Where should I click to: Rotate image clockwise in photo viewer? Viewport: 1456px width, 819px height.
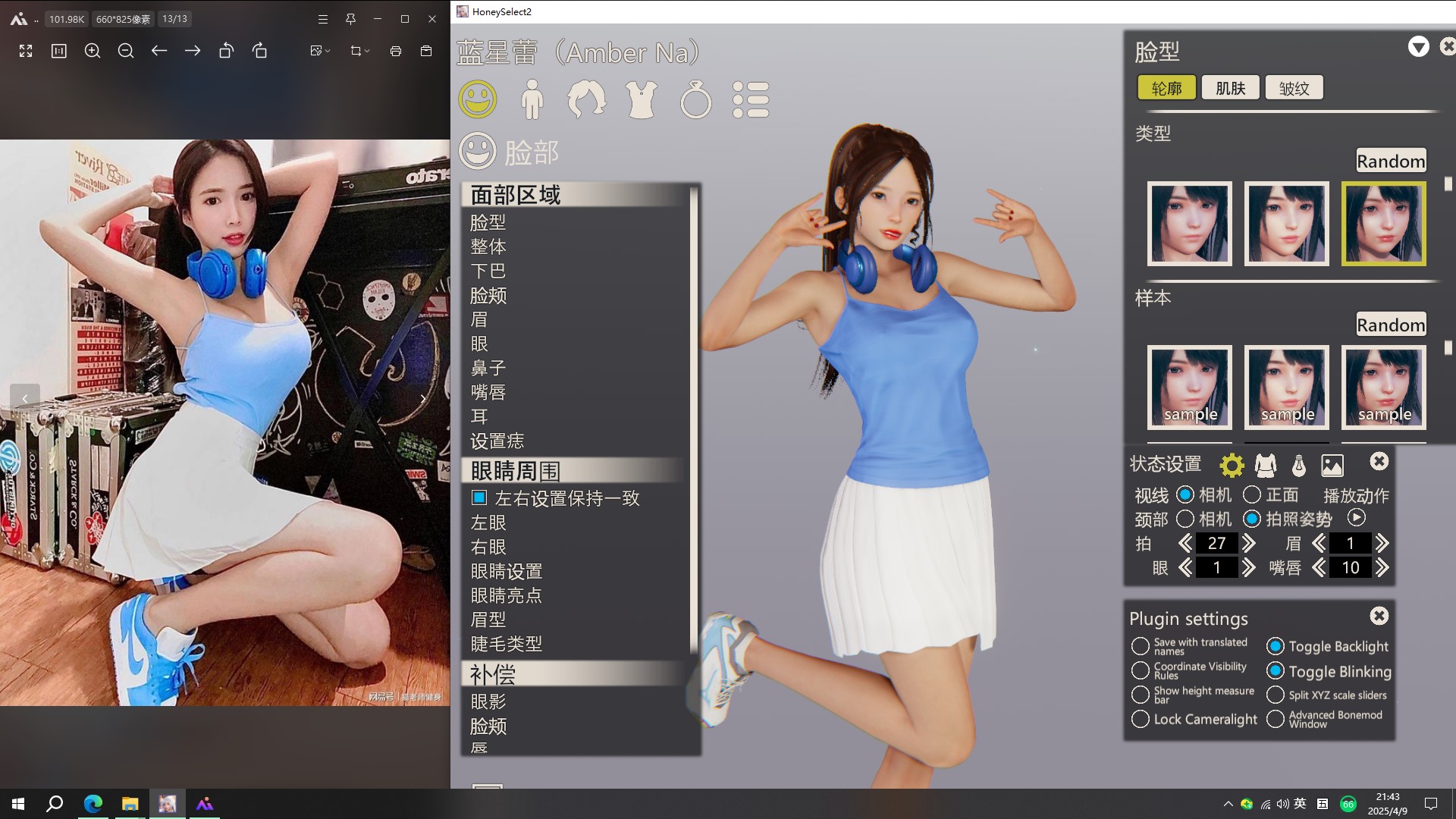coord(259,51)
